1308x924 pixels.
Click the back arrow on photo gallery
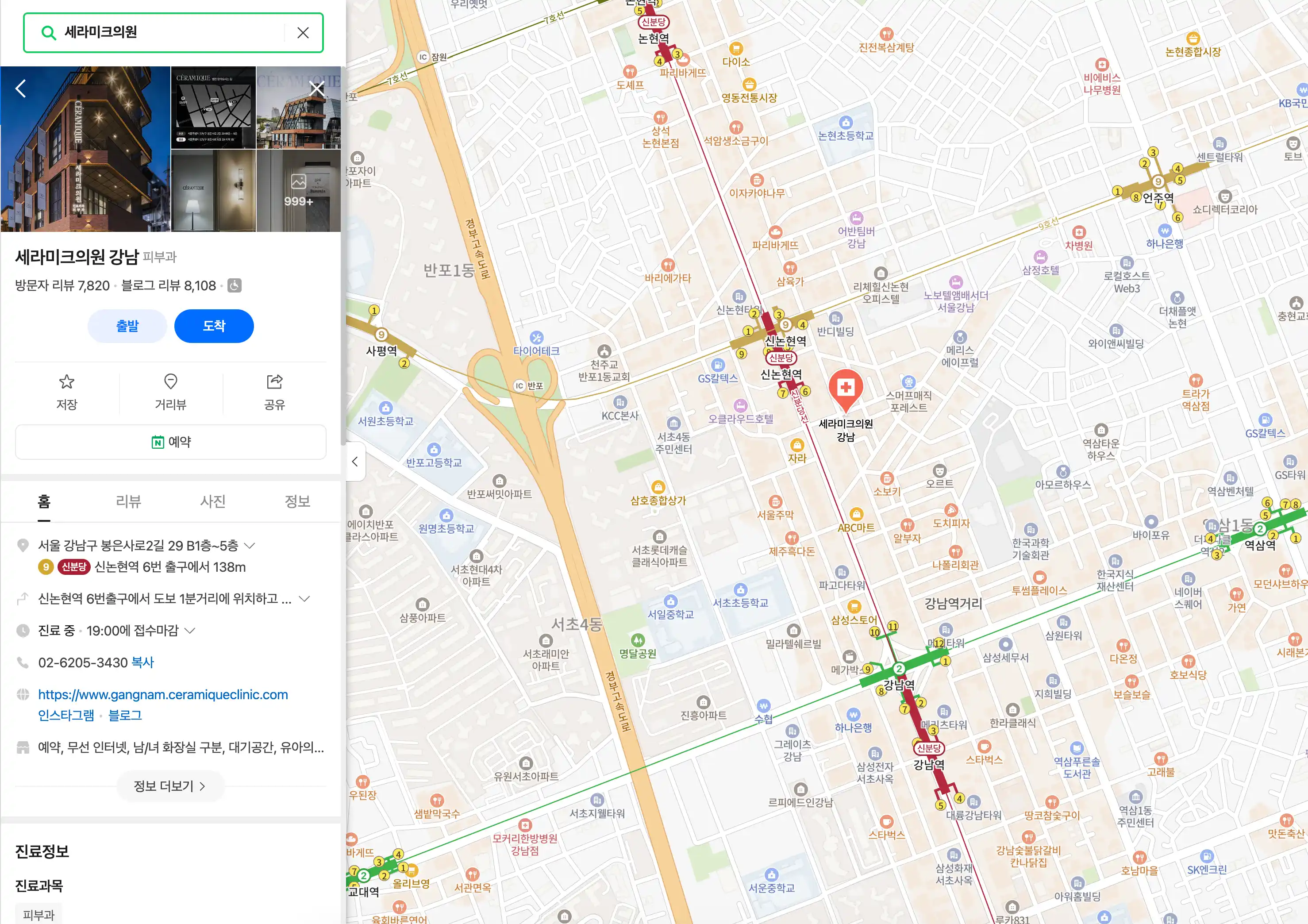[x=20, y=89]
